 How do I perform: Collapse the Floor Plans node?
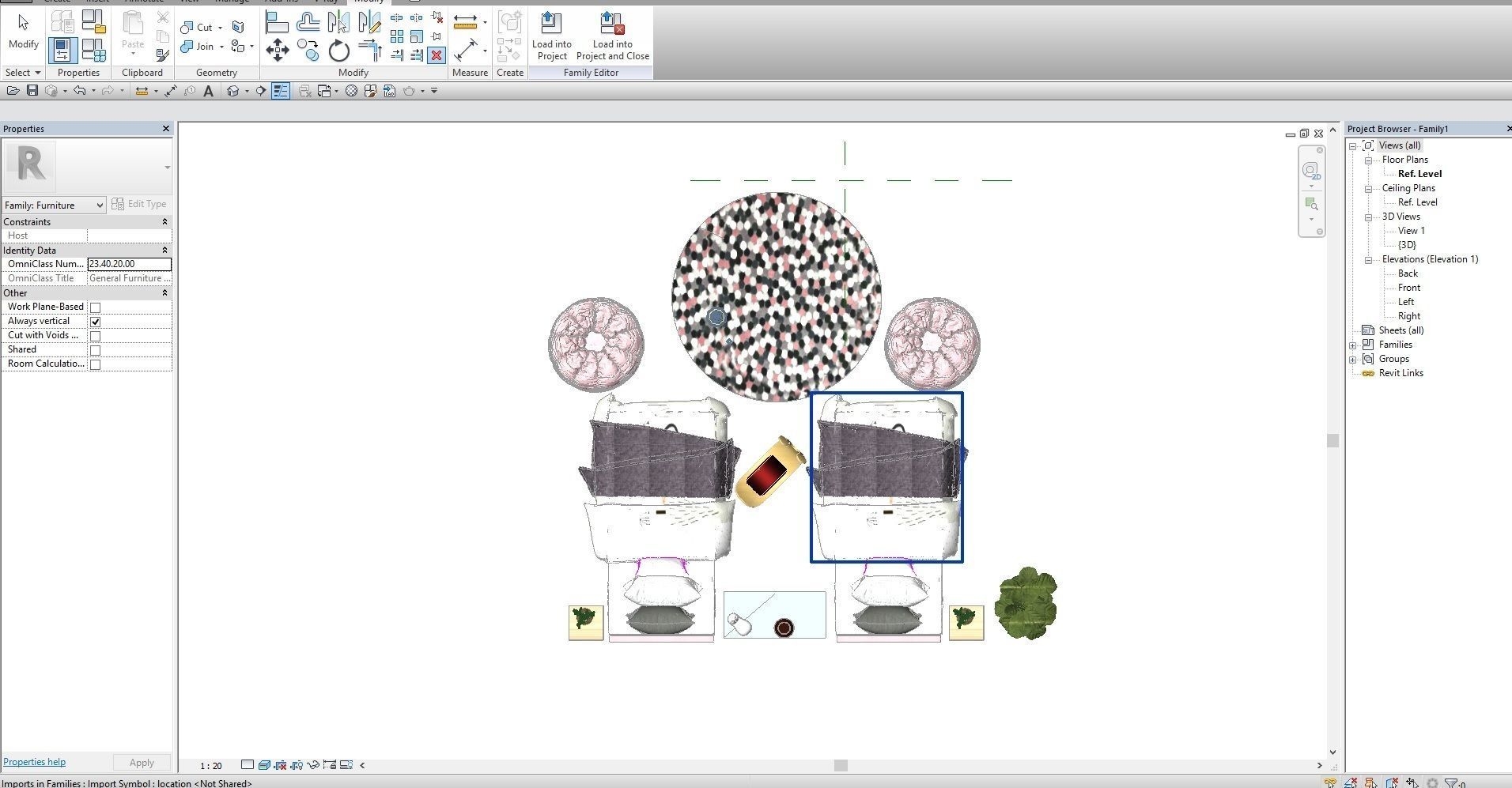(1369, 160)
